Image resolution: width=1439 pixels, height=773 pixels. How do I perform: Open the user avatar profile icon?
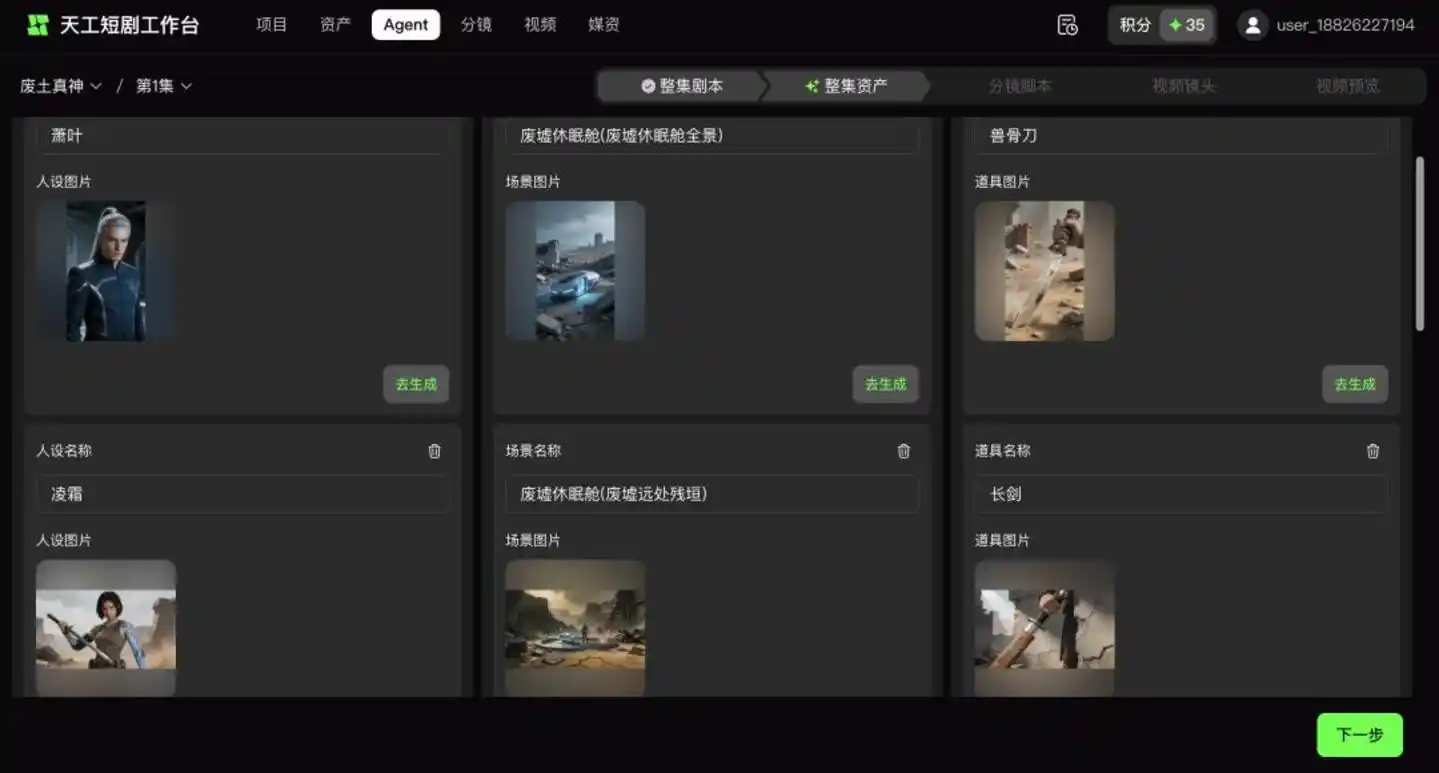pos(1252,25)
